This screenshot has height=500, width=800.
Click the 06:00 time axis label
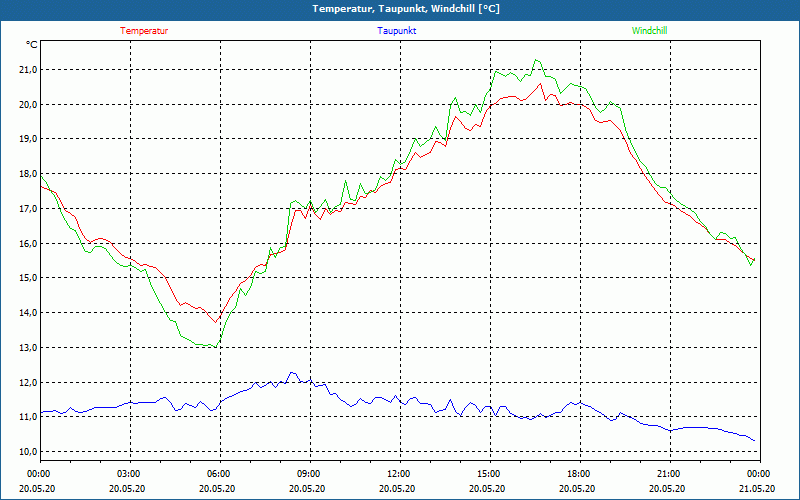pos(220,474)
